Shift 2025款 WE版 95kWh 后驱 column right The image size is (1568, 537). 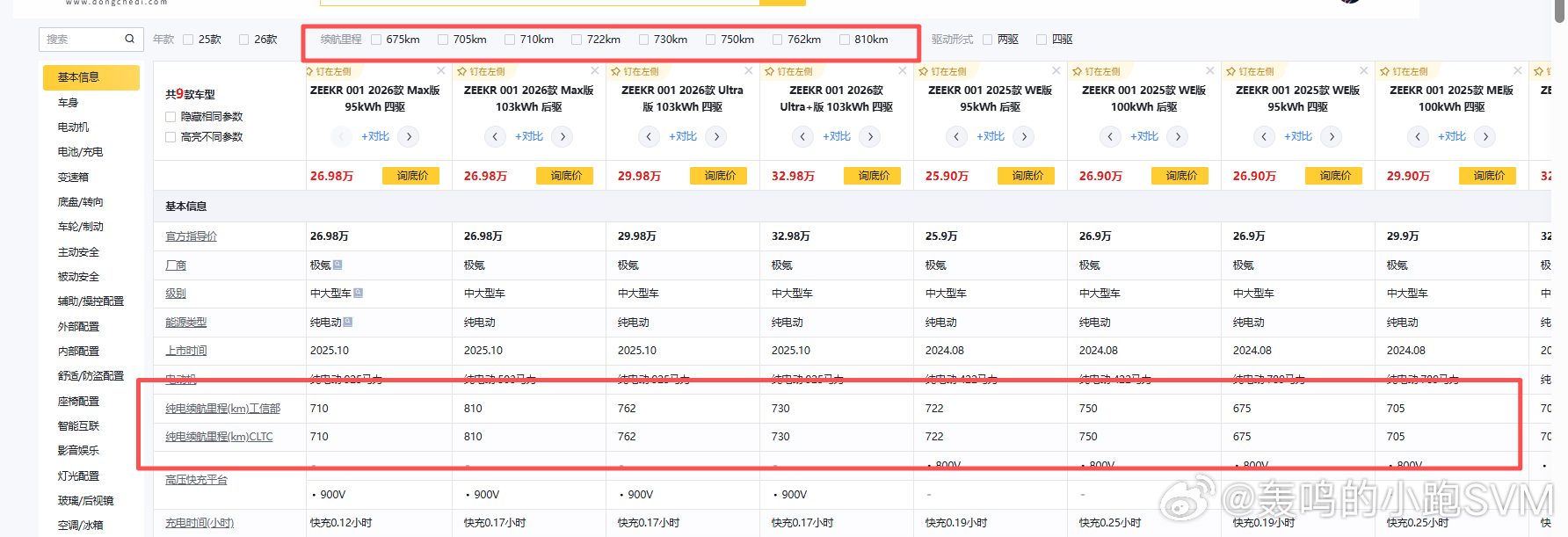pos(1024,136)
